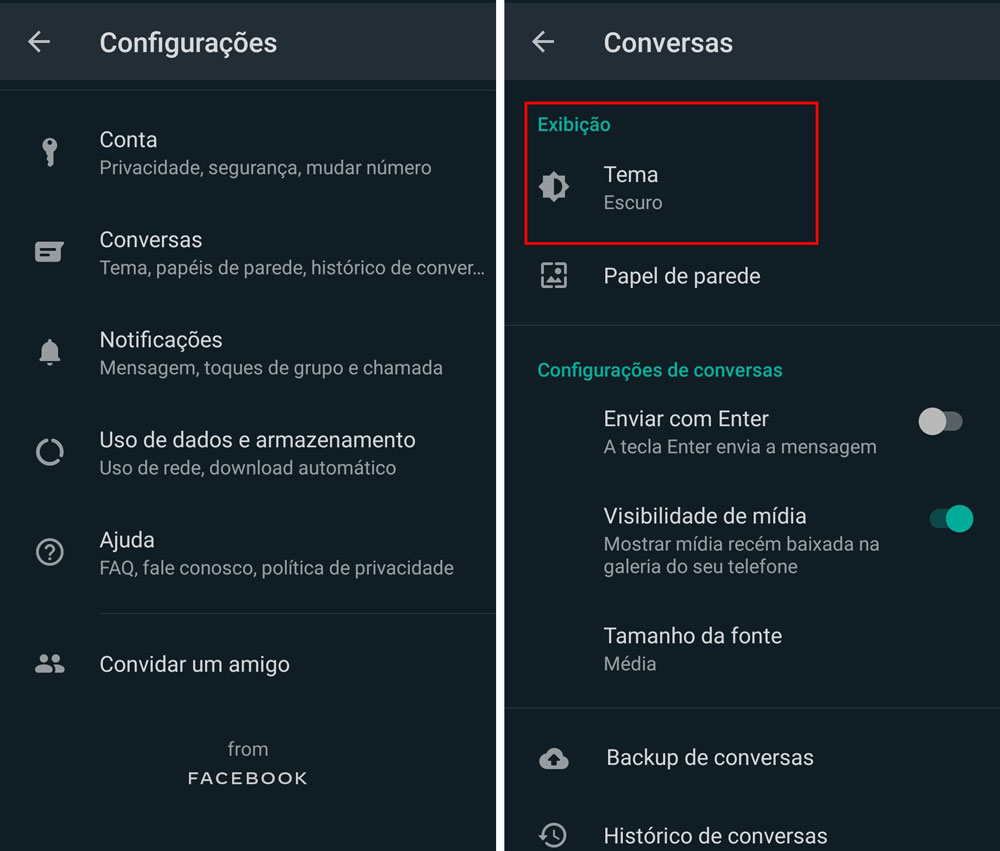Enable the Enviar com Enter switch

941,421
